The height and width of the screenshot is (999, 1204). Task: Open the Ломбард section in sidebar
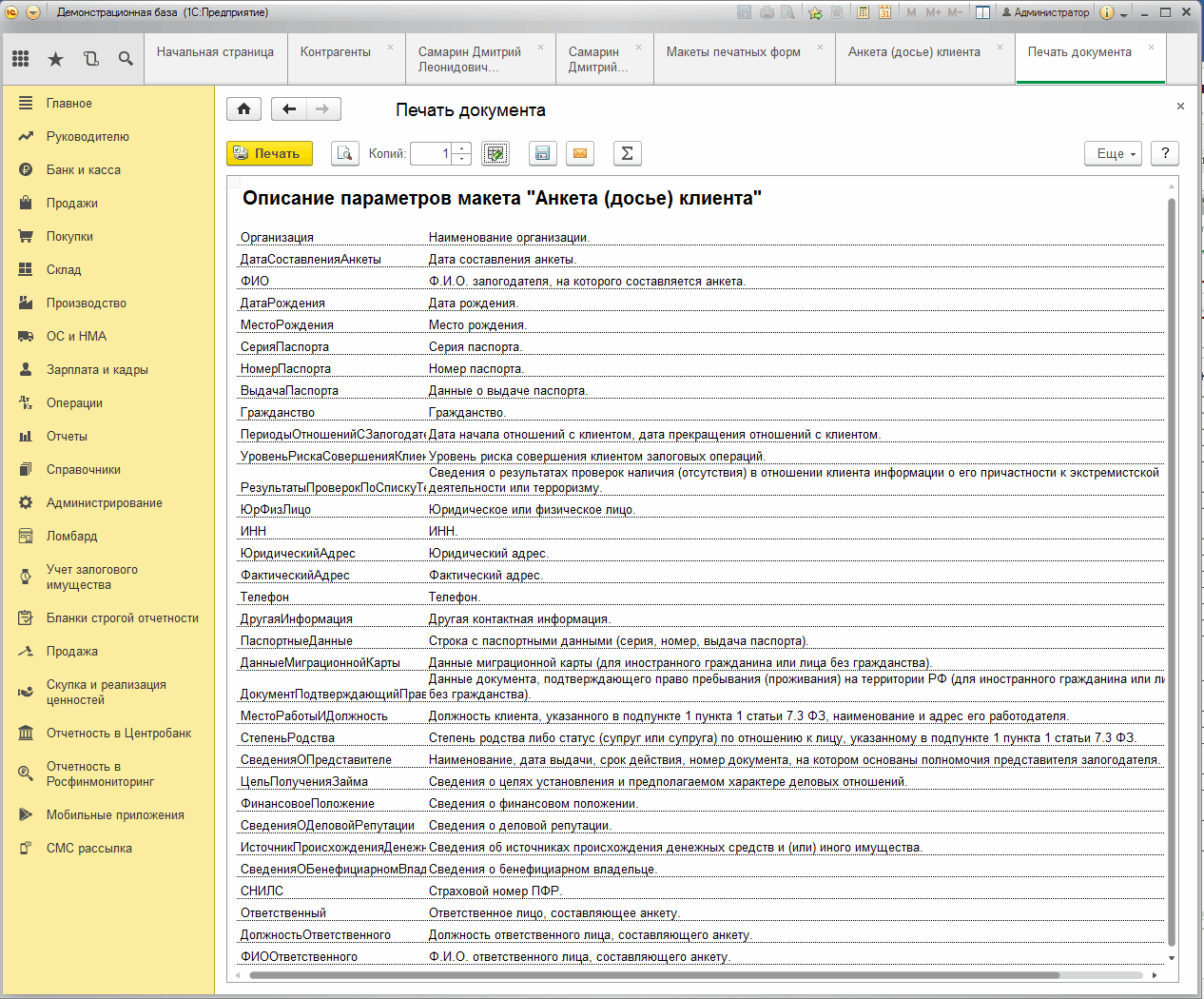pos(72,537)
